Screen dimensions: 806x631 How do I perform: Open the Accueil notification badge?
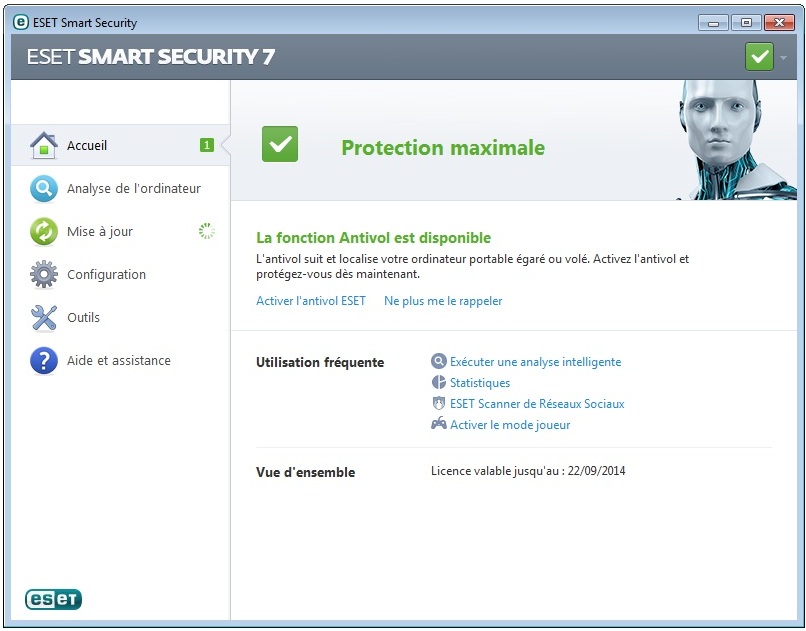point(207,145)
